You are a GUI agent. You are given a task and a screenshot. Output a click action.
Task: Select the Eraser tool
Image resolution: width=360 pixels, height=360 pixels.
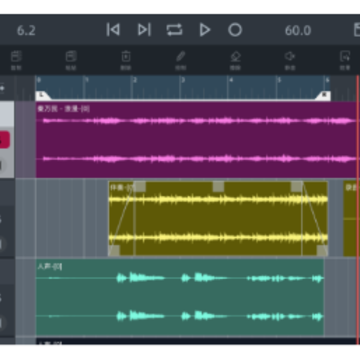tap(235, 60)
